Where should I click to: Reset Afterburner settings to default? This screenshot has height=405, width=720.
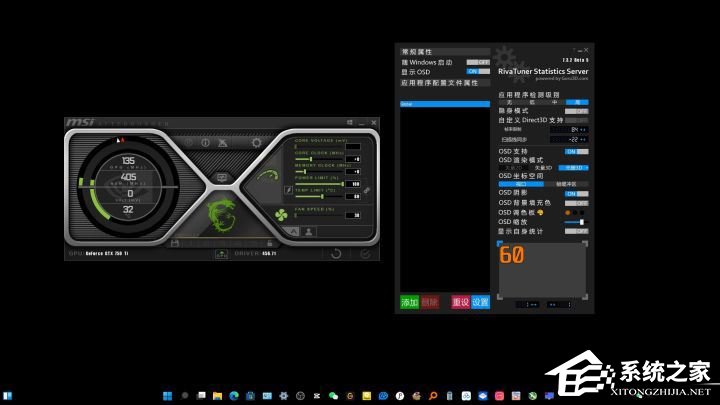pyautogui.click(x=336, y=253)
